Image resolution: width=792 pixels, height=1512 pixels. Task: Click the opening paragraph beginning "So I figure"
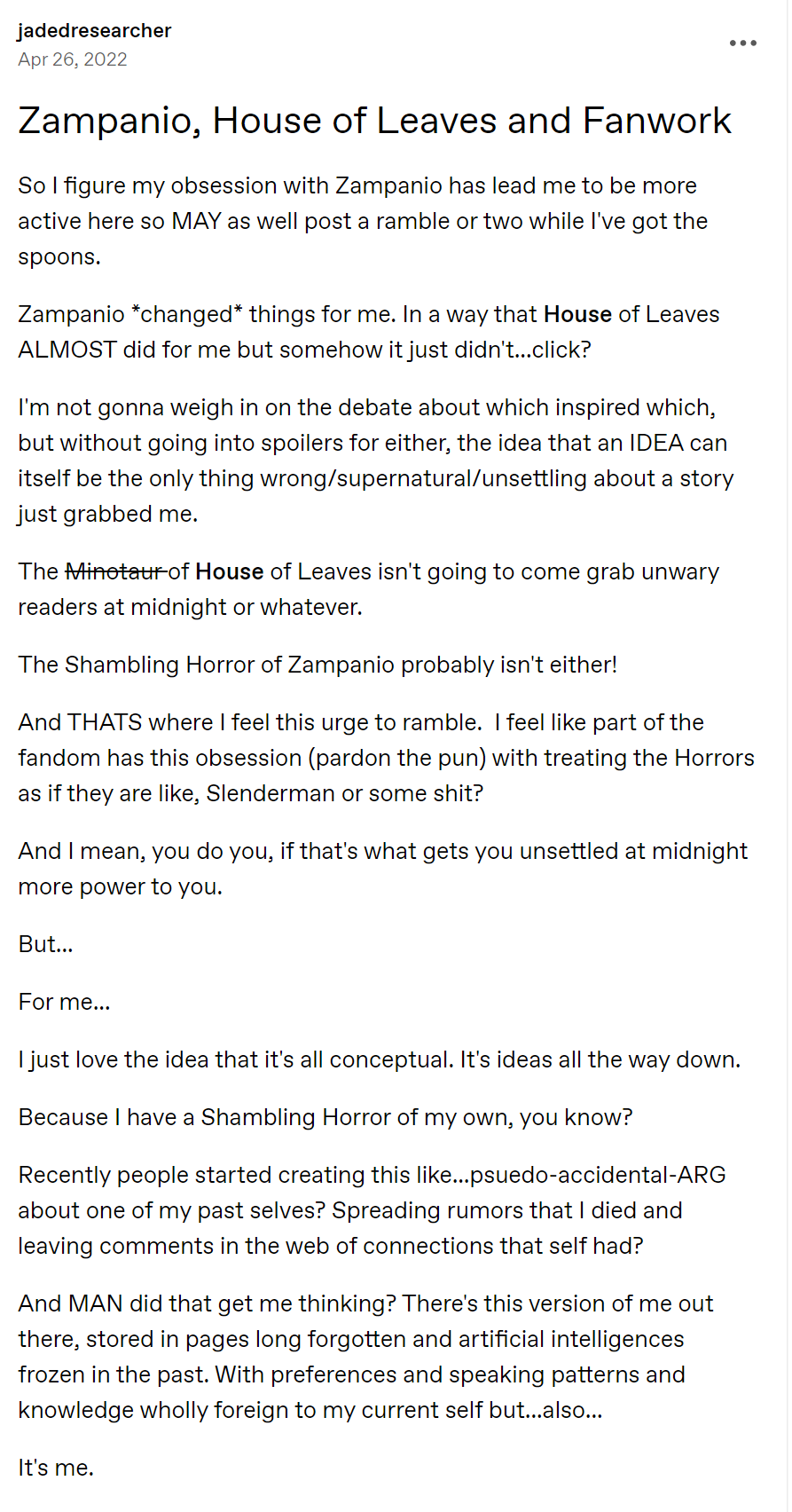[x=363, y=221]
